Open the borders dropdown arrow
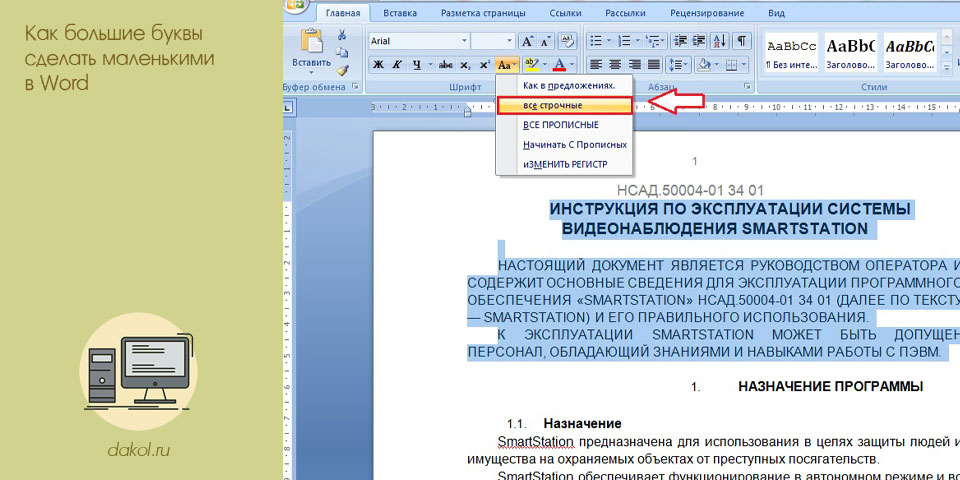 744,64
